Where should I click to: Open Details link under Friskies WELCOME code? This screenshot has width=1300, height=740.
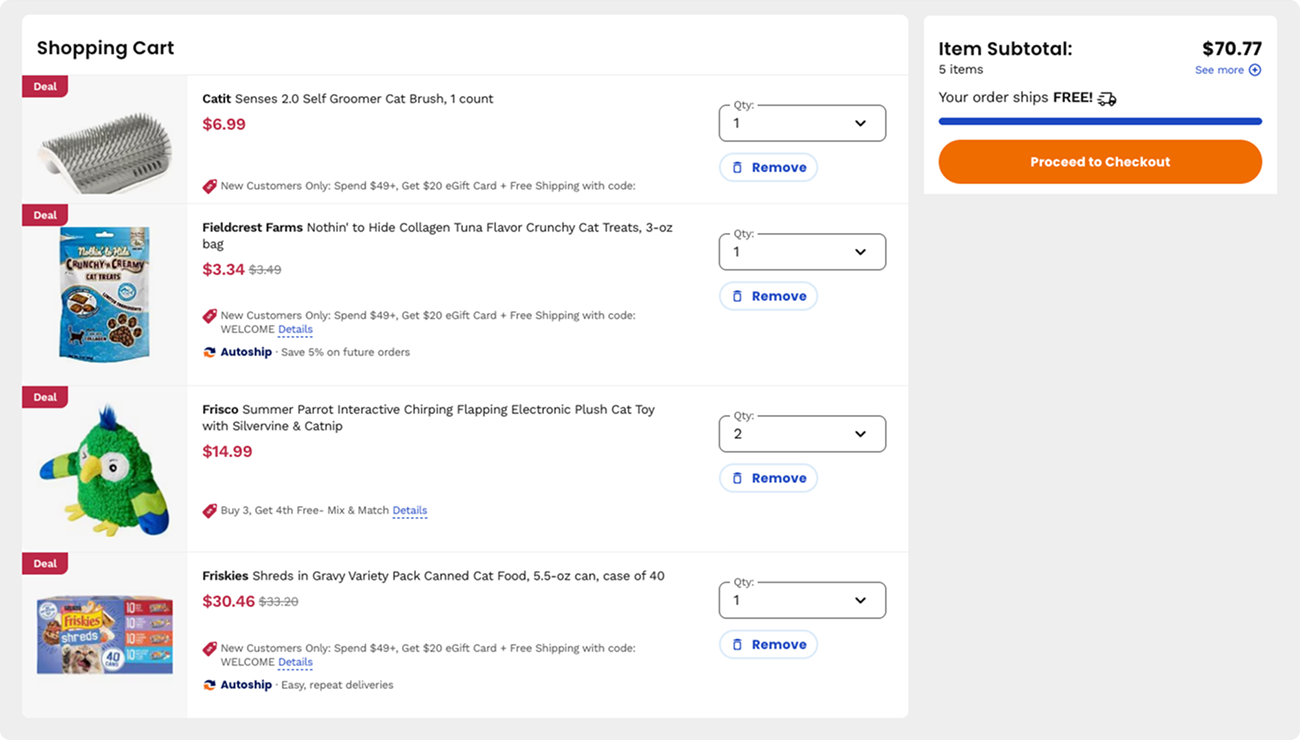point(295,663)
